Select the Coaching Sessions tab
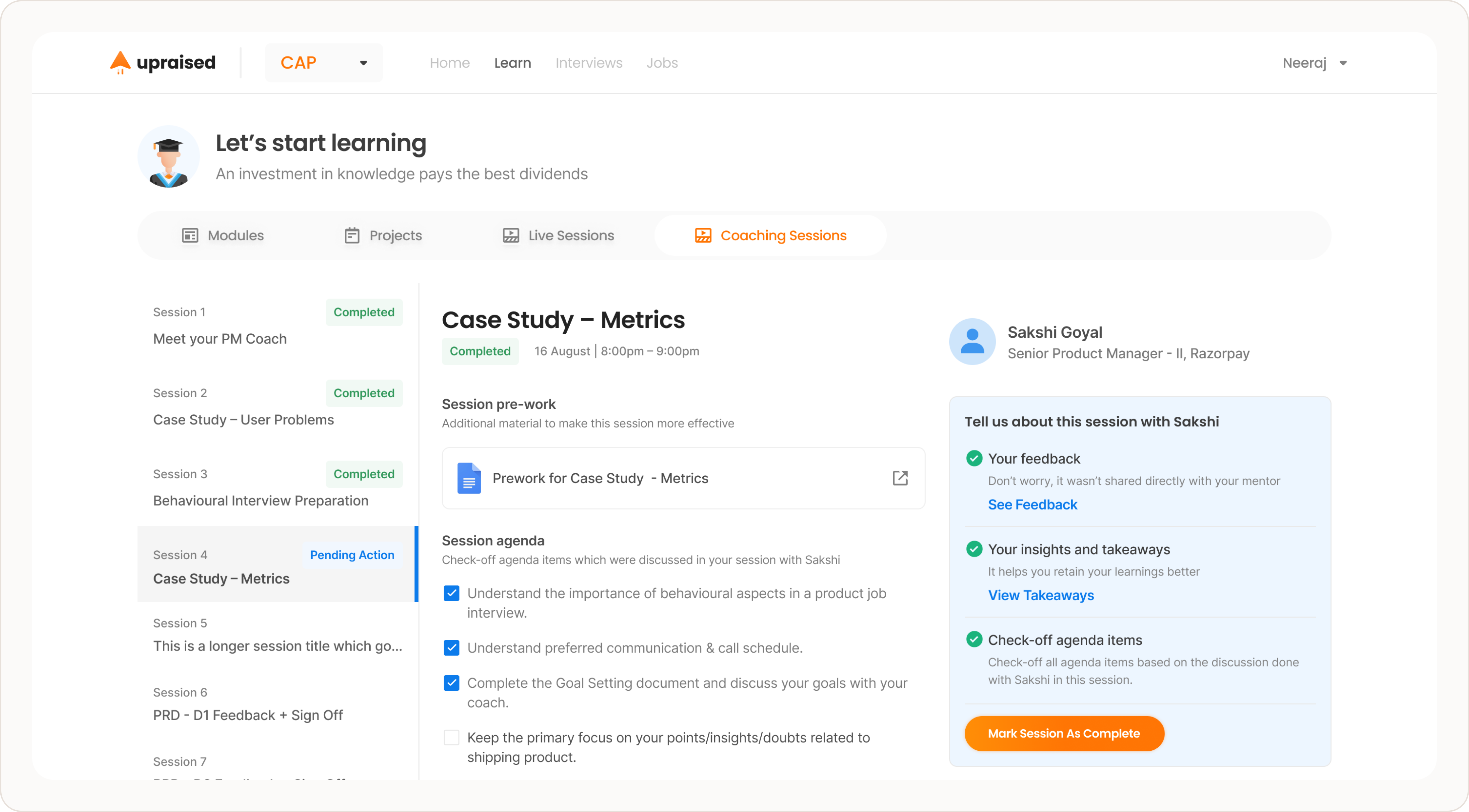 coord(770,235)
